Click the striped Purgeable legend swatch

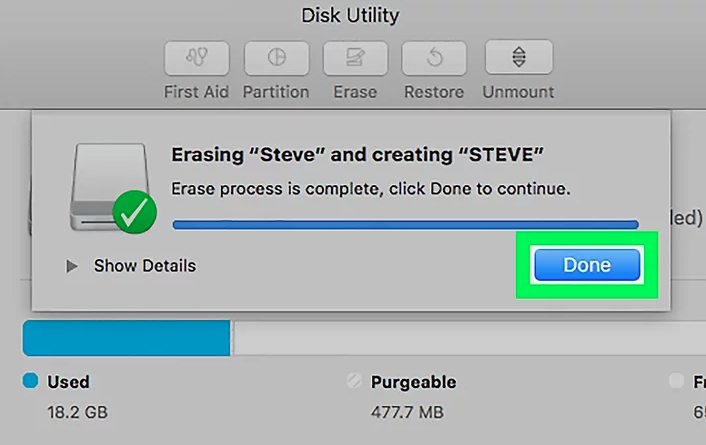354,381
